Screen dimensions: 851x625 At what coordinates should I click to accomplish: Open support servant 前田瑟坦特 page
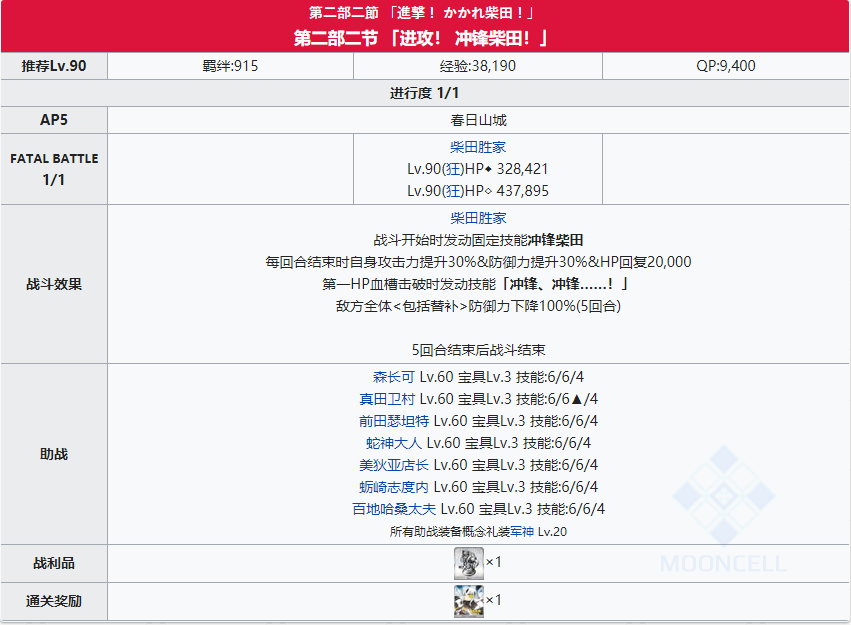393,421
